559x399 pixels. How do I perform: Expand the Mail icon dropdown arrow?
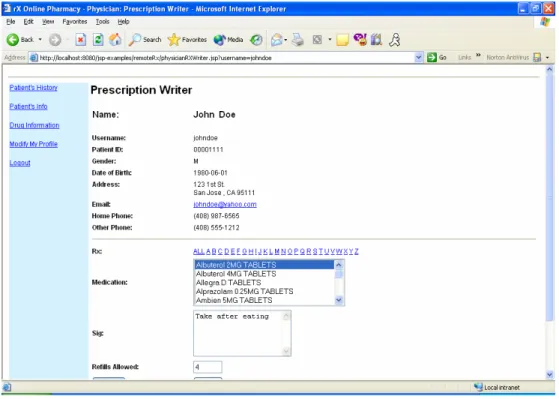click(286, 40)
